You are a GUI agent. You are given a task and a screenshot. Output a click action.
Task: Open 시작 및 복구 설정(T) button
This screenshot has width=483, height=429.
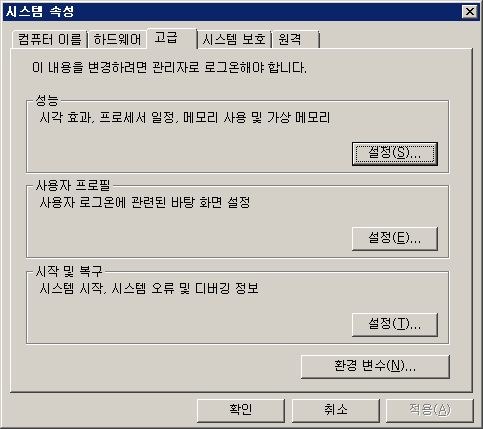point(395,324)
